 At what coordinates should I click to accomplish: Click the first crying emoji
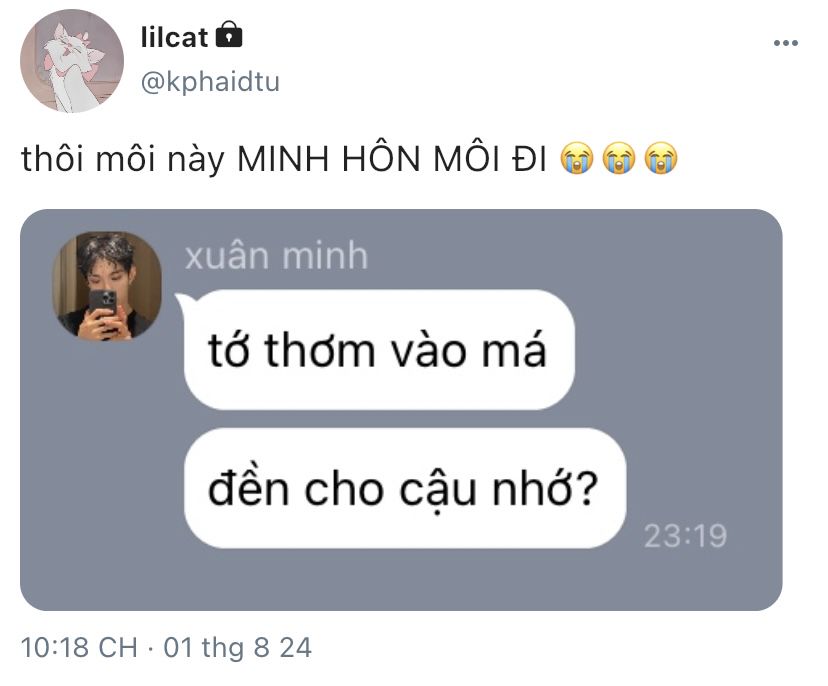pos(576,158)
